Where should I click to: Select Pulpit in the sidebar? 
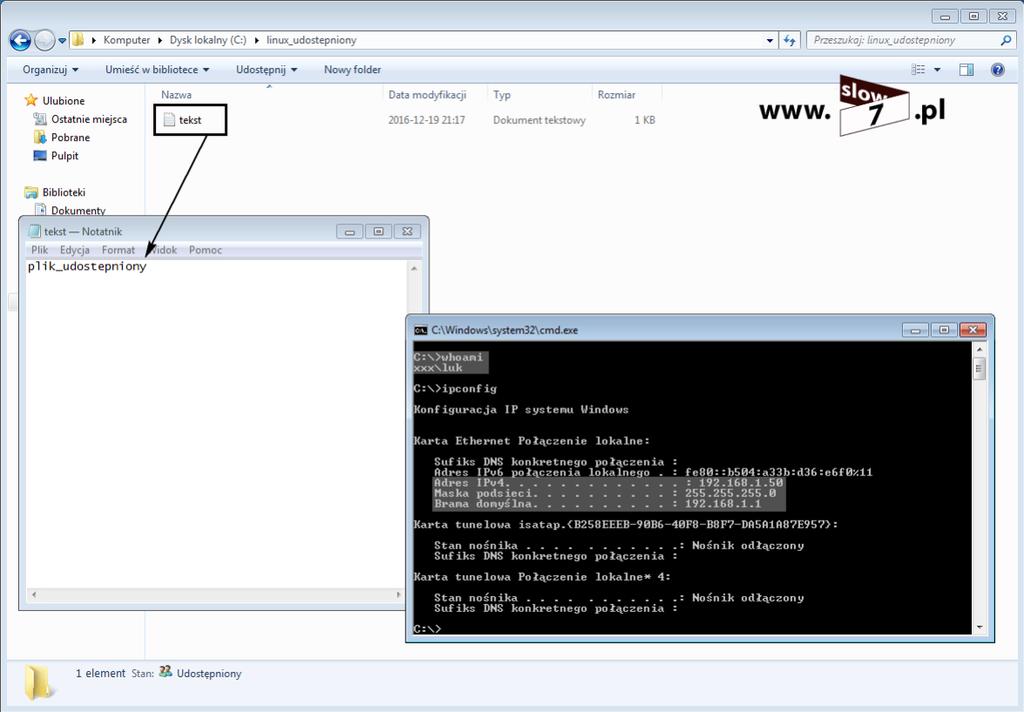(x=65, y=155)
